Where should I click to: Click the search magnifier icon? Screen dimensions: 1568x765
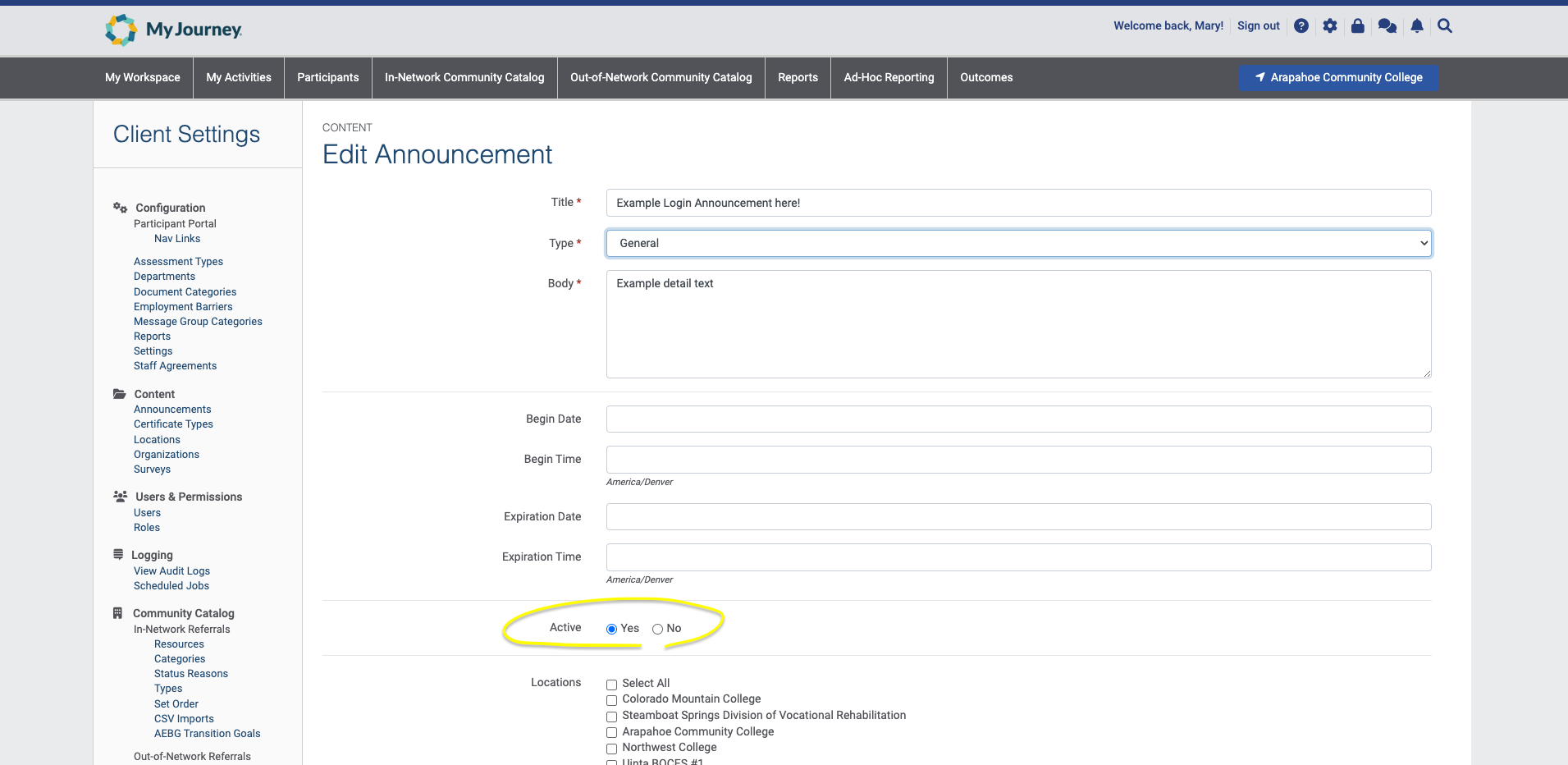(x=1445, y=26)
